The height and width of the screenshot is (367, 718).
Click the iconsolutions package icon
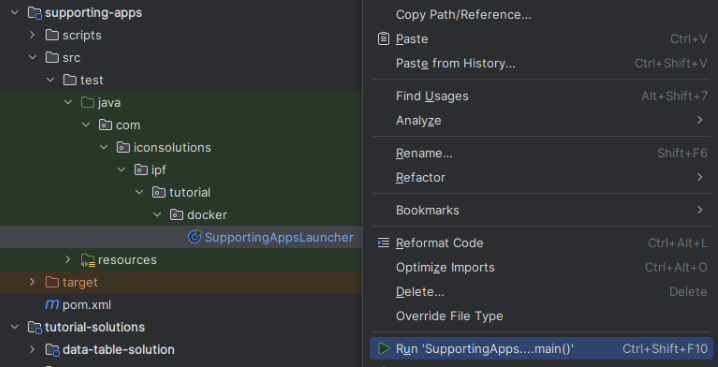(123, 148)
